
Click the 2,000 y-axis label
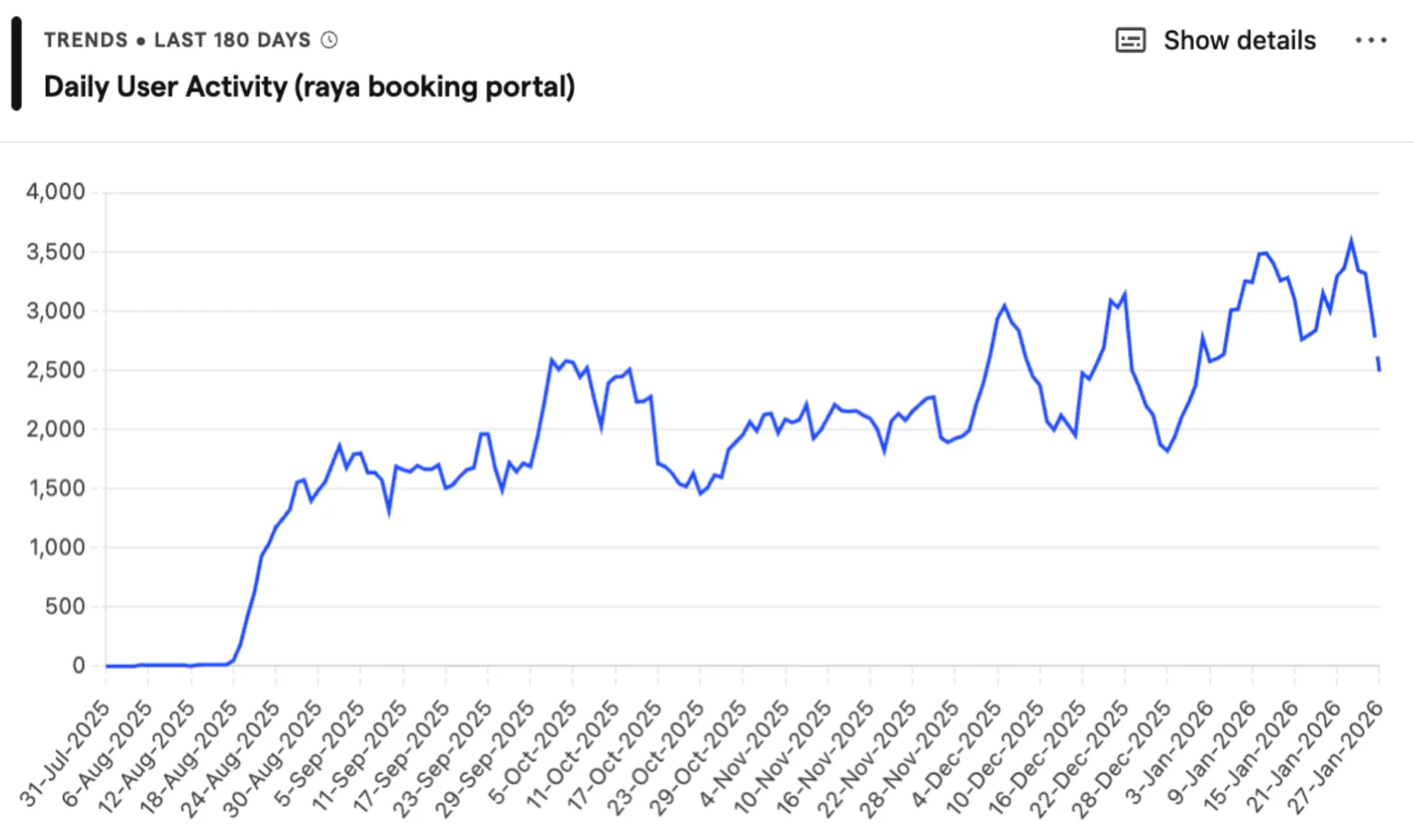tap(56, 428)
